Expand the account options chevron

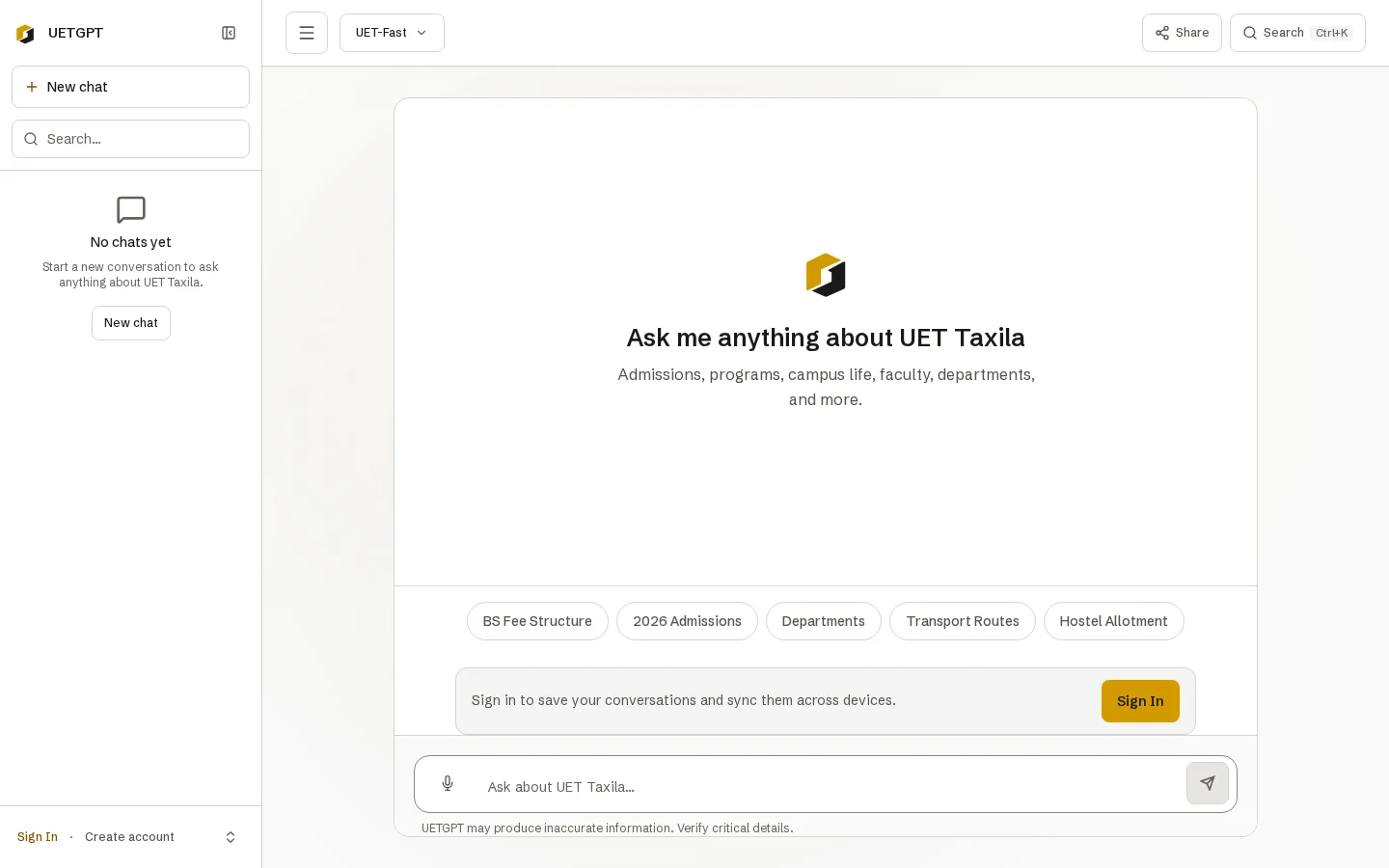tap(231, 837)
